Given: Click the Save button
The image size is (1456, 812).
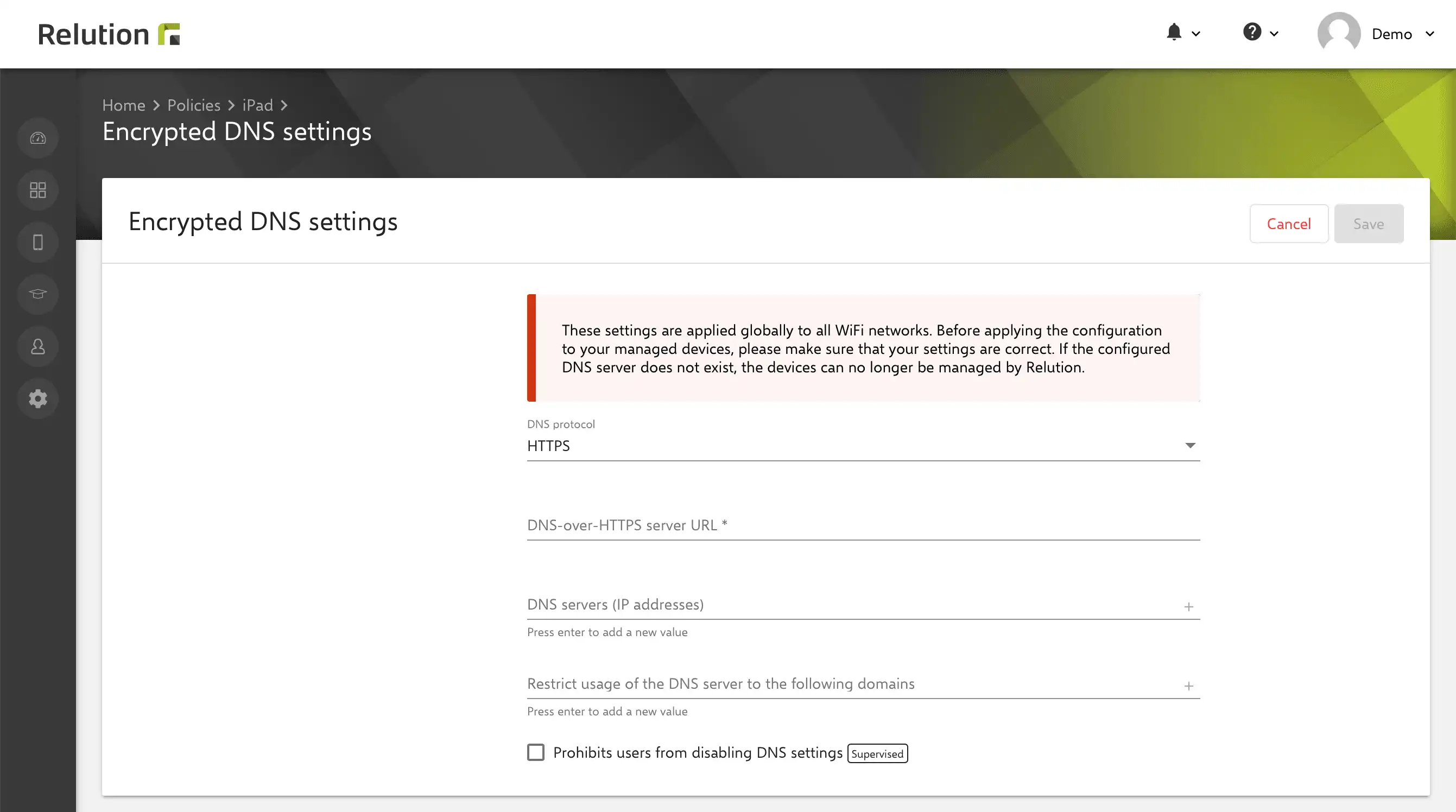Looking at the screenshot, I should [1369, 224].
